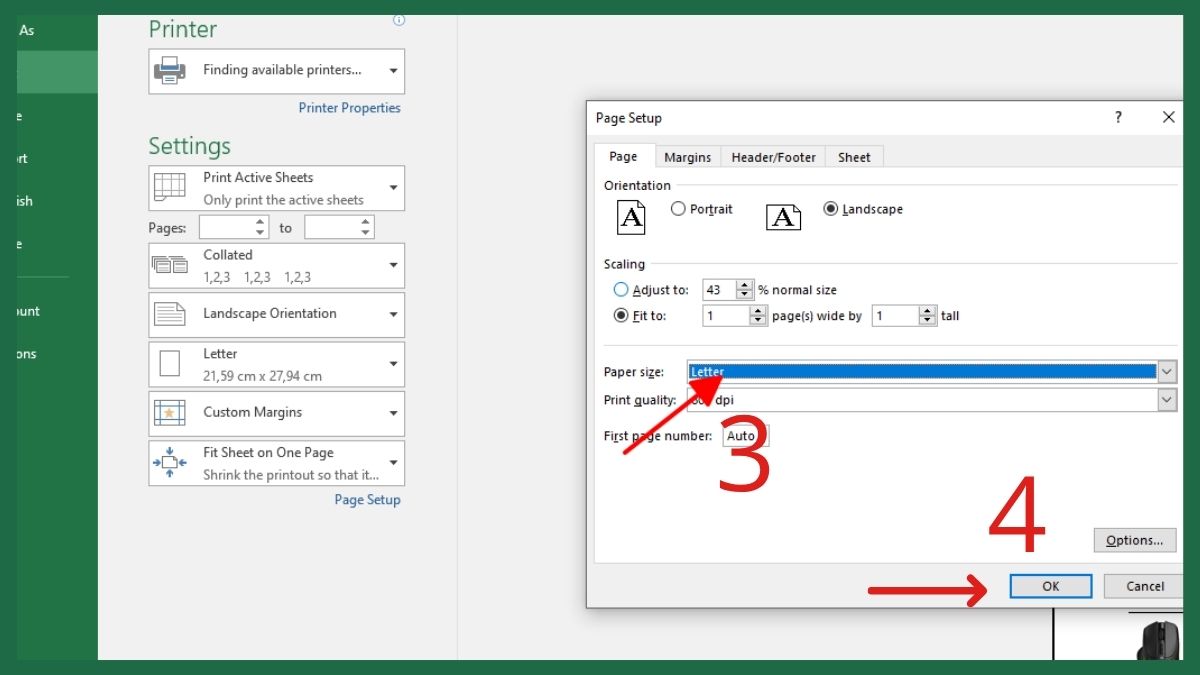Click the Print Active Sheets icon
Image resolution: width=1200 pixels, height=675 pixels.
pos(170,187)
